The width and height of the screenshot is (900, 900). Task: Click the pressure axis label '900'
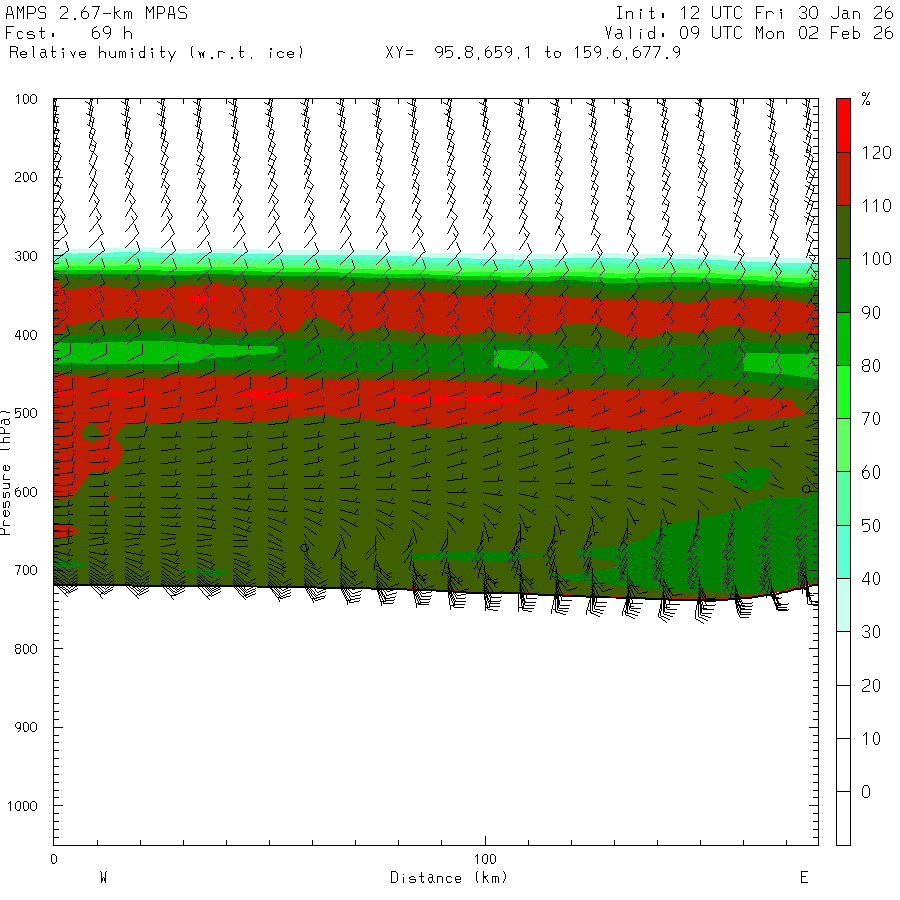pos(26,727)
